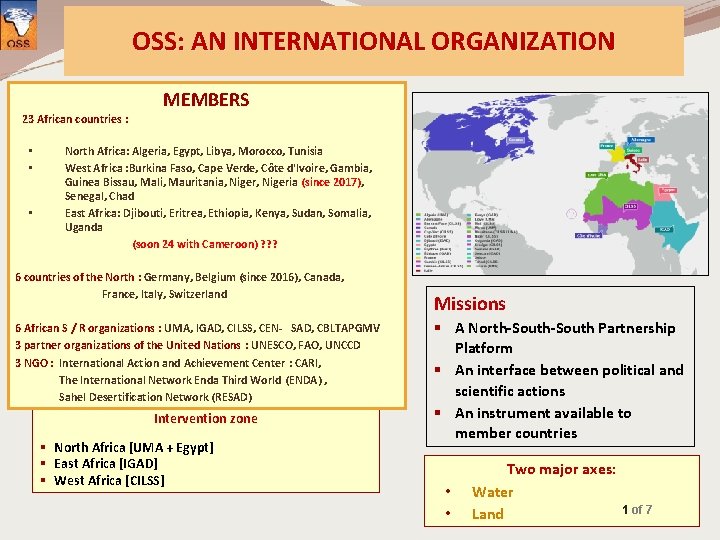Viewport: 720px width, 540px height.
Task: Click "An instrument available to member countries"
Action: coord(543,423)
